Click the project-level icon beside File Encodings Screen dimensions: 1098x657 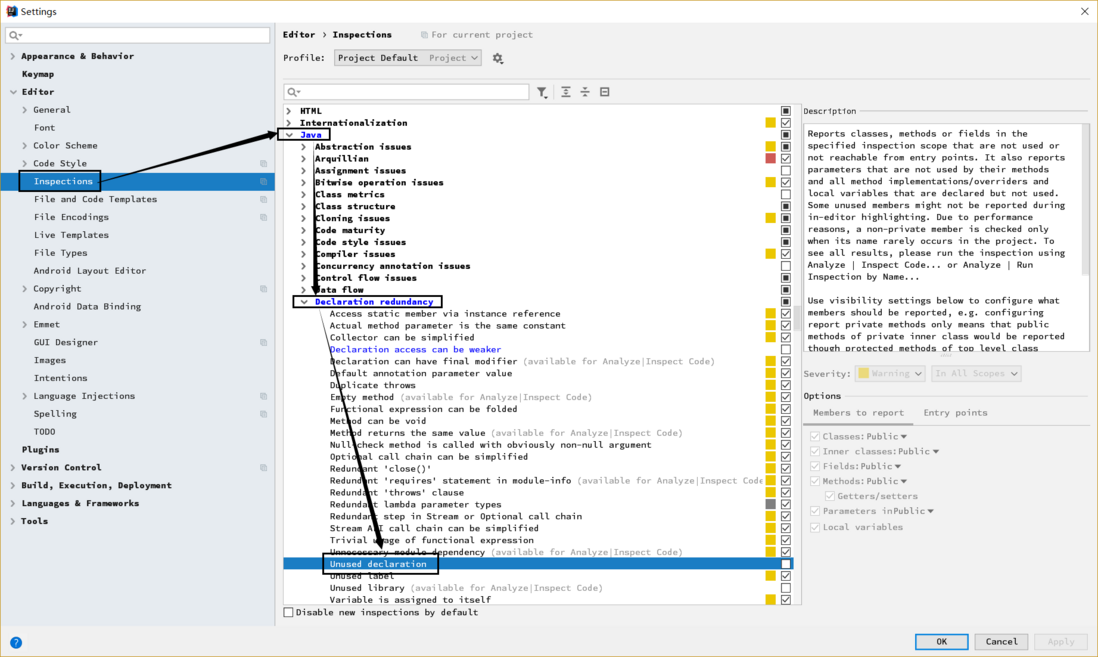[x=263, y=217]
